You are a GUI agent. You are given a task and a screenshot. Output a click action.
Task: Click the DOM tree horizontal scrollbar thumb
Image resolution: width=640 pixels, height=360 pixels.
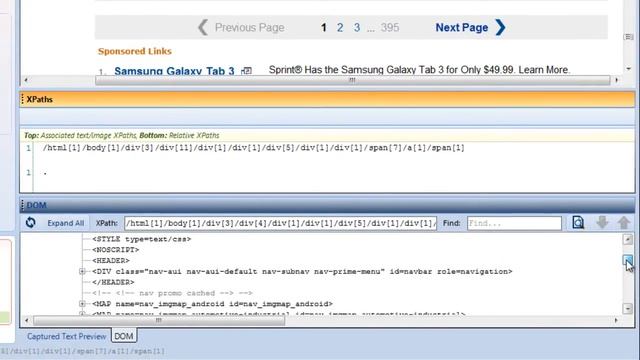click(159, 320)
